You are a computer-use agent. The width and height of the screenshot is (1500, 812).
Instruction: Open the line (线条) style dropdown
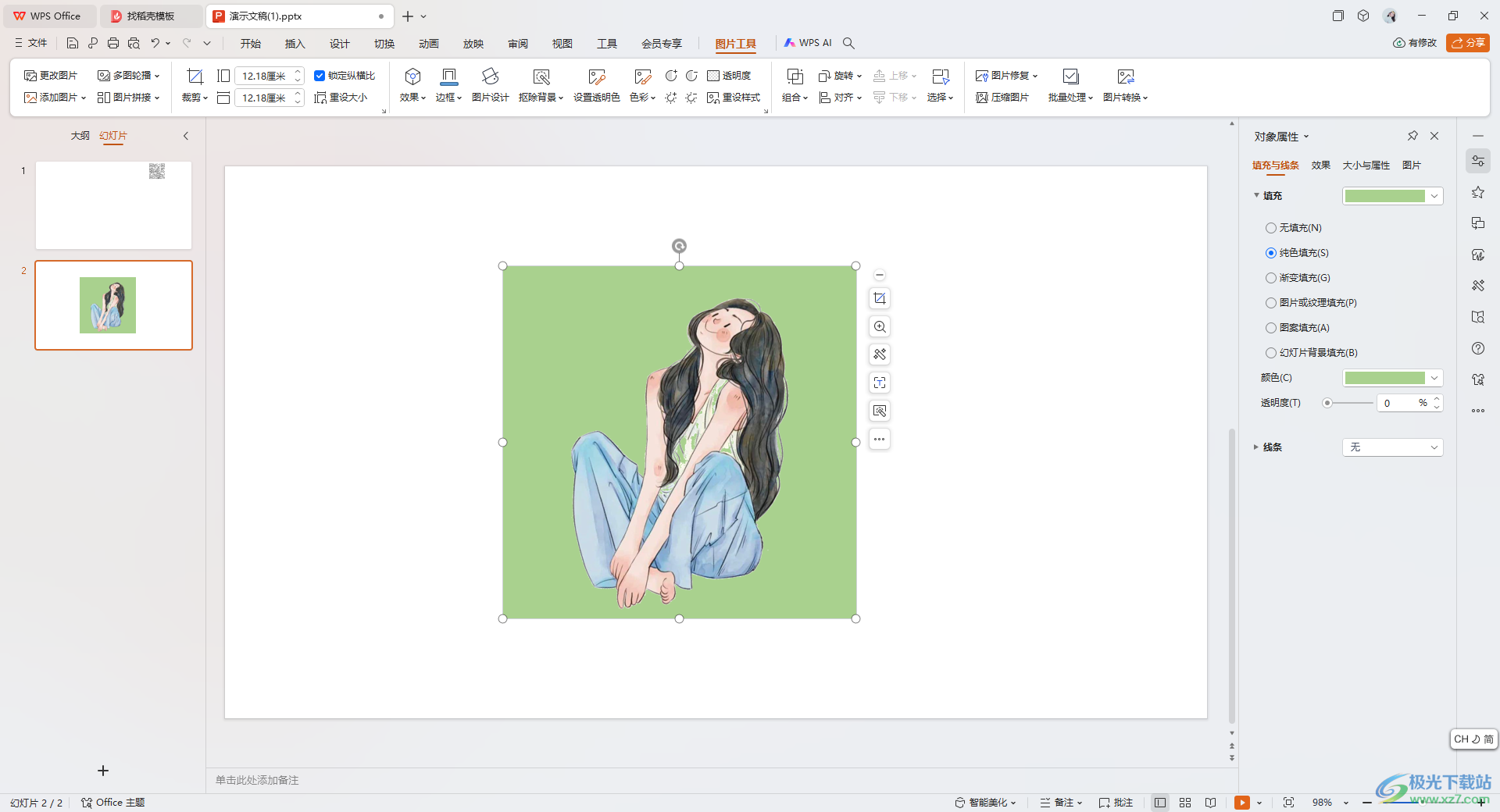[1392, 447]
